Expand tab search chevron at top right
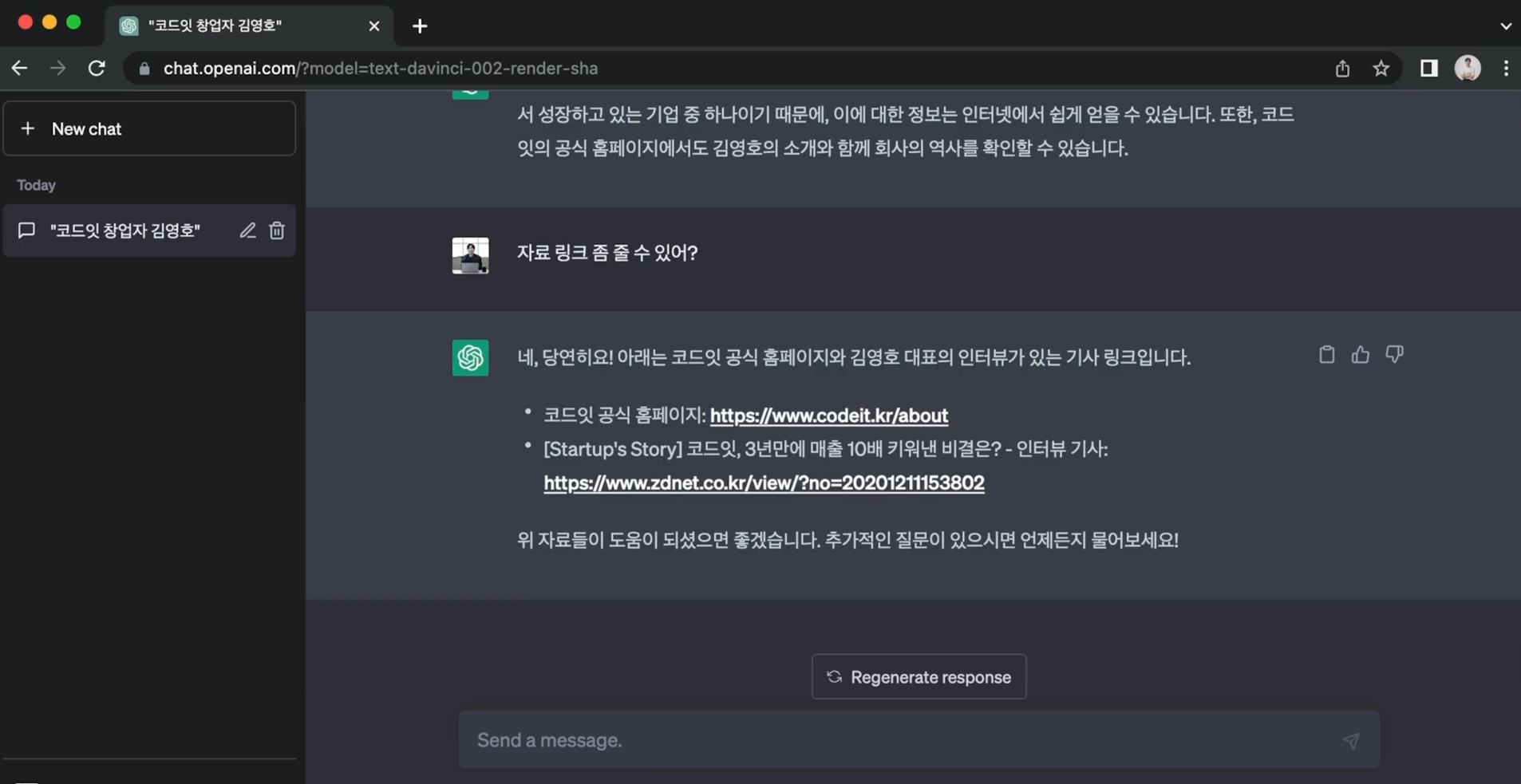Screen dimensions: 1521x784 (x=1505, y=26)
